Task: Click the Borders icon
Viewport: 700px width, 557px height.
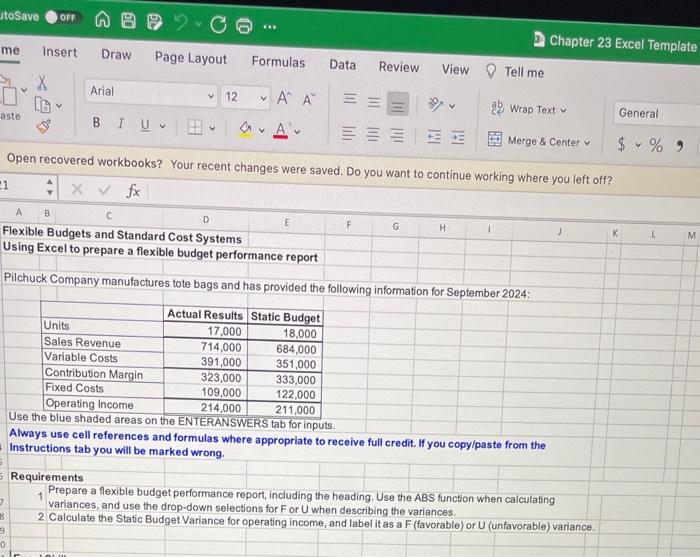Action: click(195, 127)
